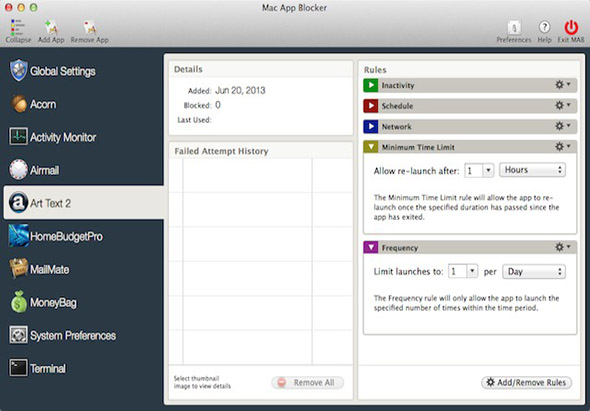
Task: Click the Add/Remove Rules button
Action: (x=526, y=382)
